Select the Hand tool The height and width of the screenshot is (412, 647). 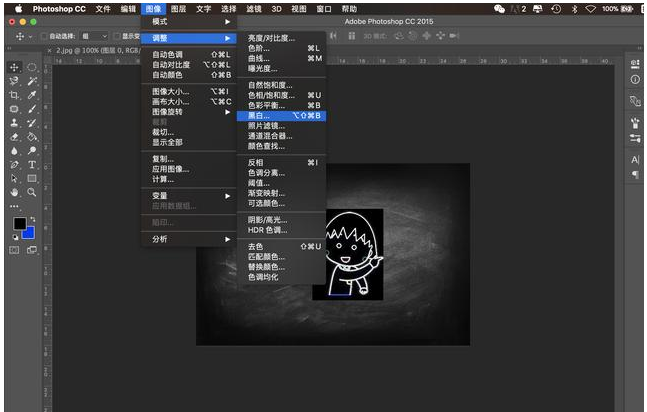pos(14,192)
